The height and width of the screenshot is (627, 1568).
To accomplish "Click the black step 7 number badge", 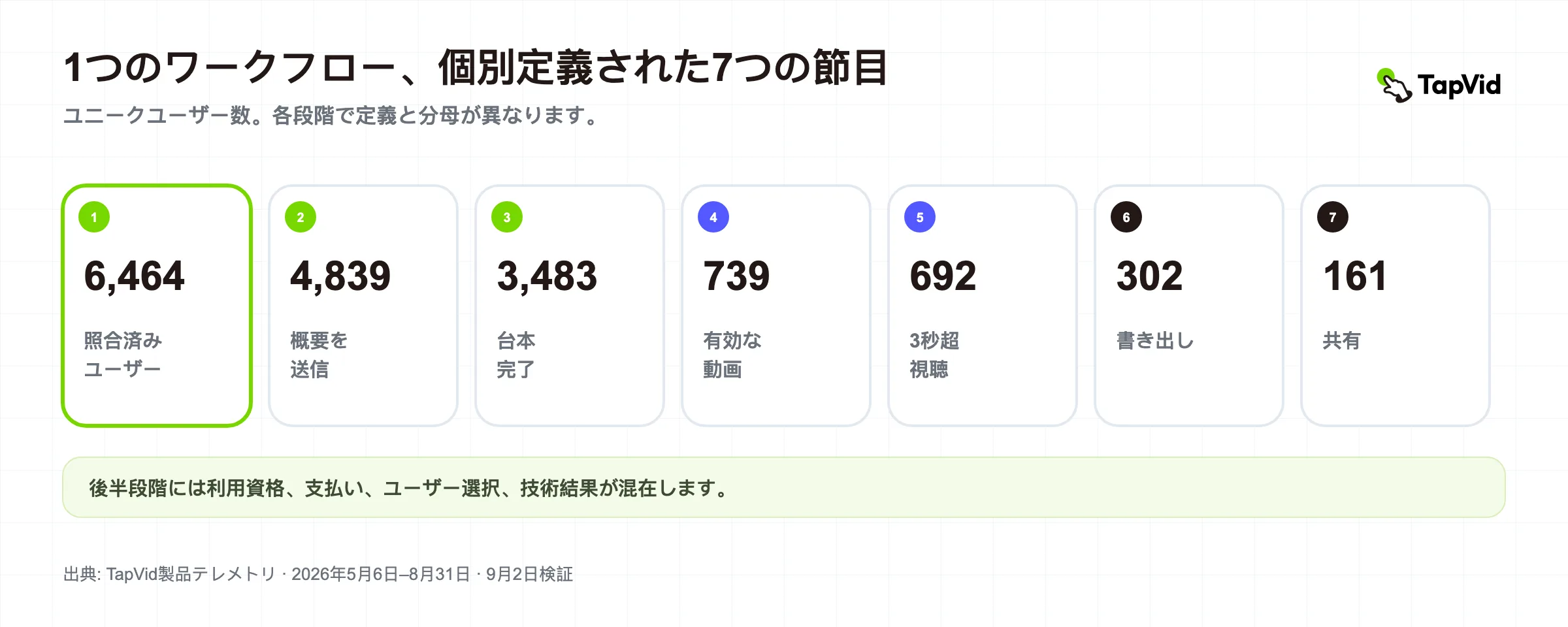I will click(1333, 217).
